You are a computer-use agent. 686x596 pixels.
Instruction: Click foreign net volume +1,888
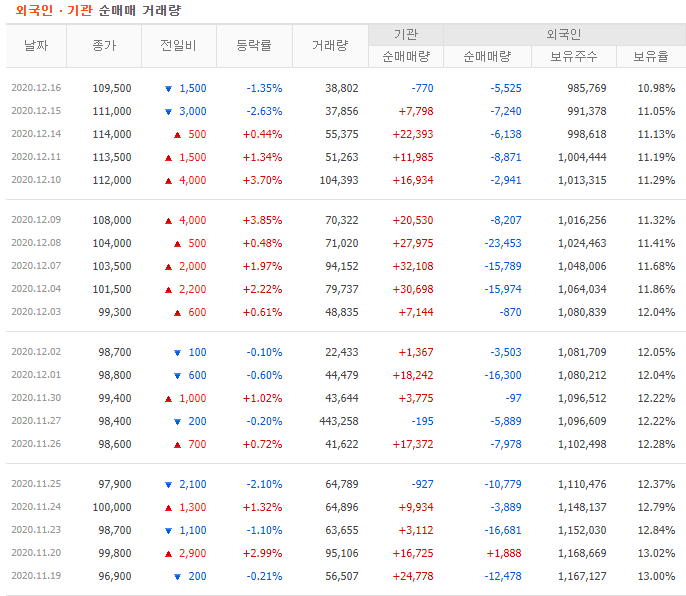(504, 553)
